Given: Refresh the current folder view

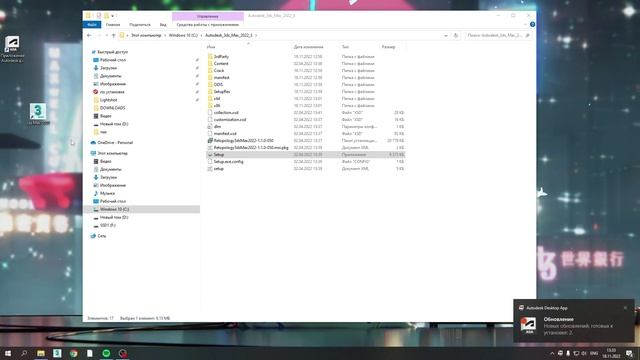Looking at the screenshot, I should [456, 36].
